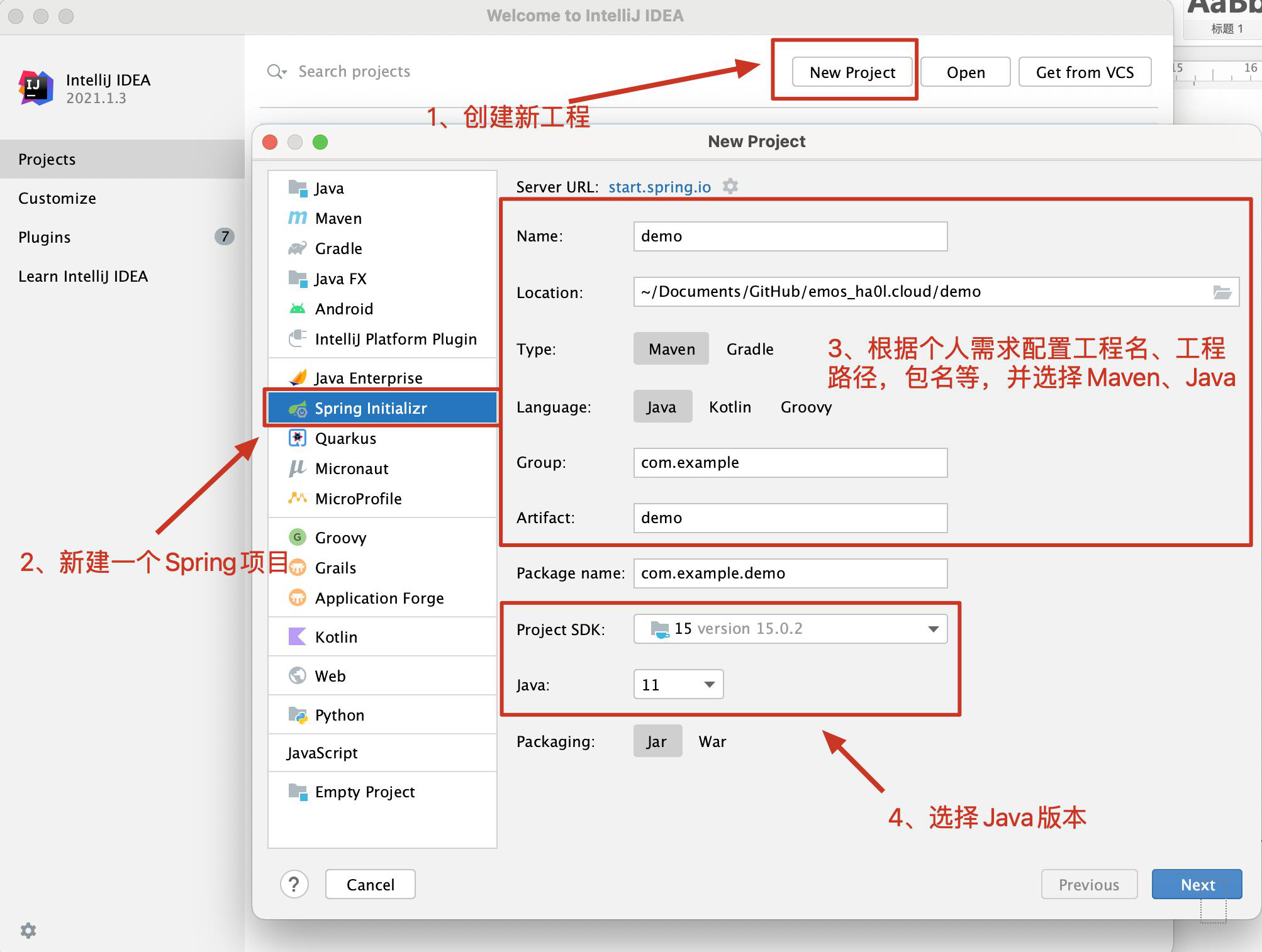
Task: Set packaging to War
Action: [x=712, y=741]
